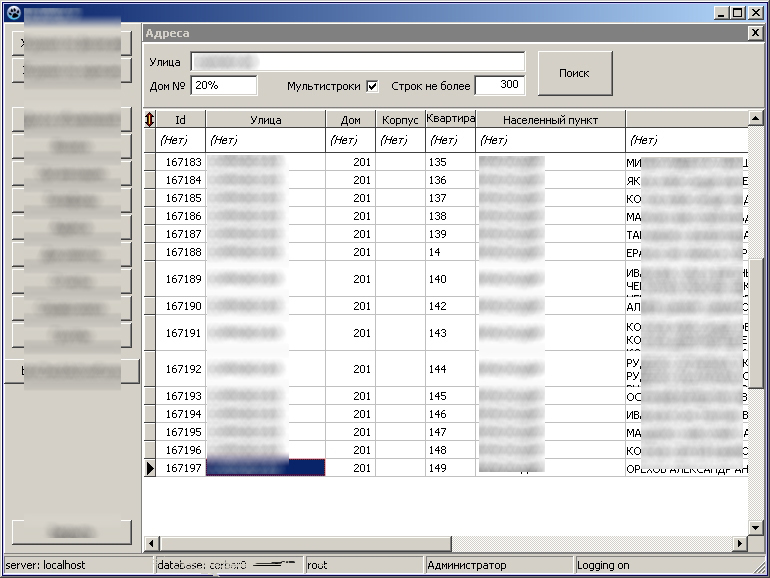
Task: Click the horizontal scrollbar left arrow
Action: [151, 544]
